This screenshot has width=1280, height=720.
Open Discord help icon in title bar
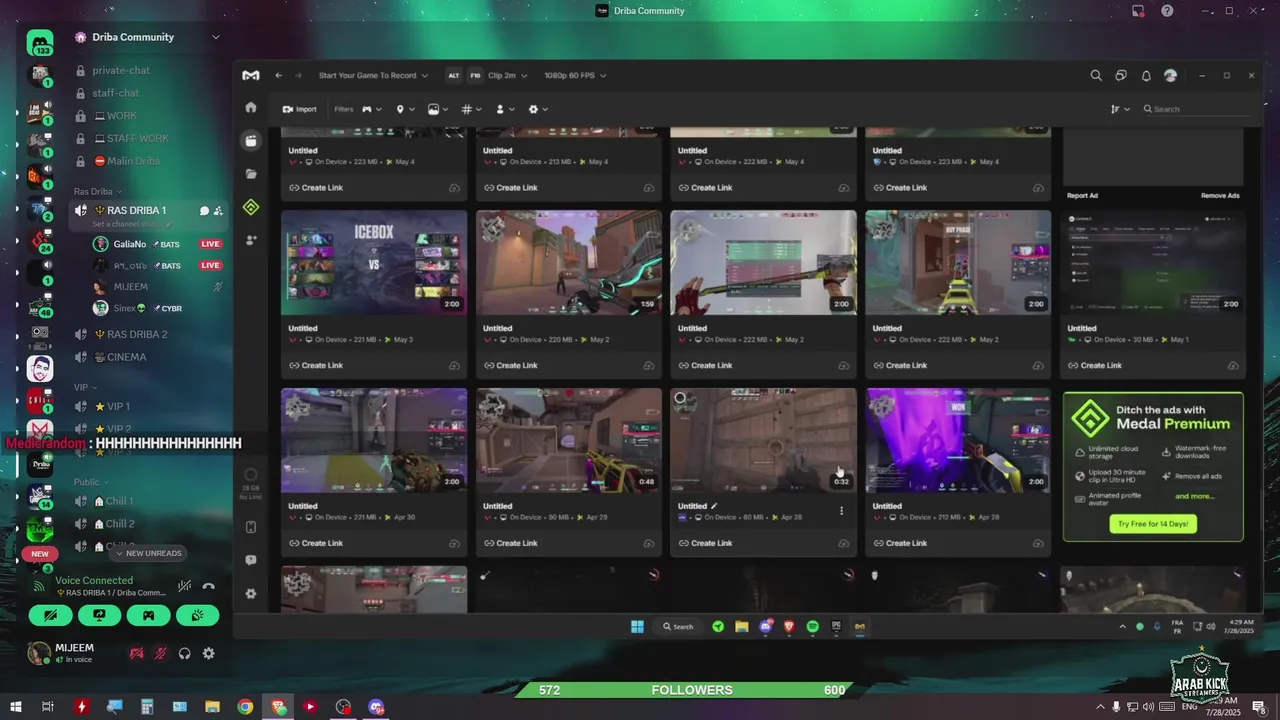(1167, 11)
